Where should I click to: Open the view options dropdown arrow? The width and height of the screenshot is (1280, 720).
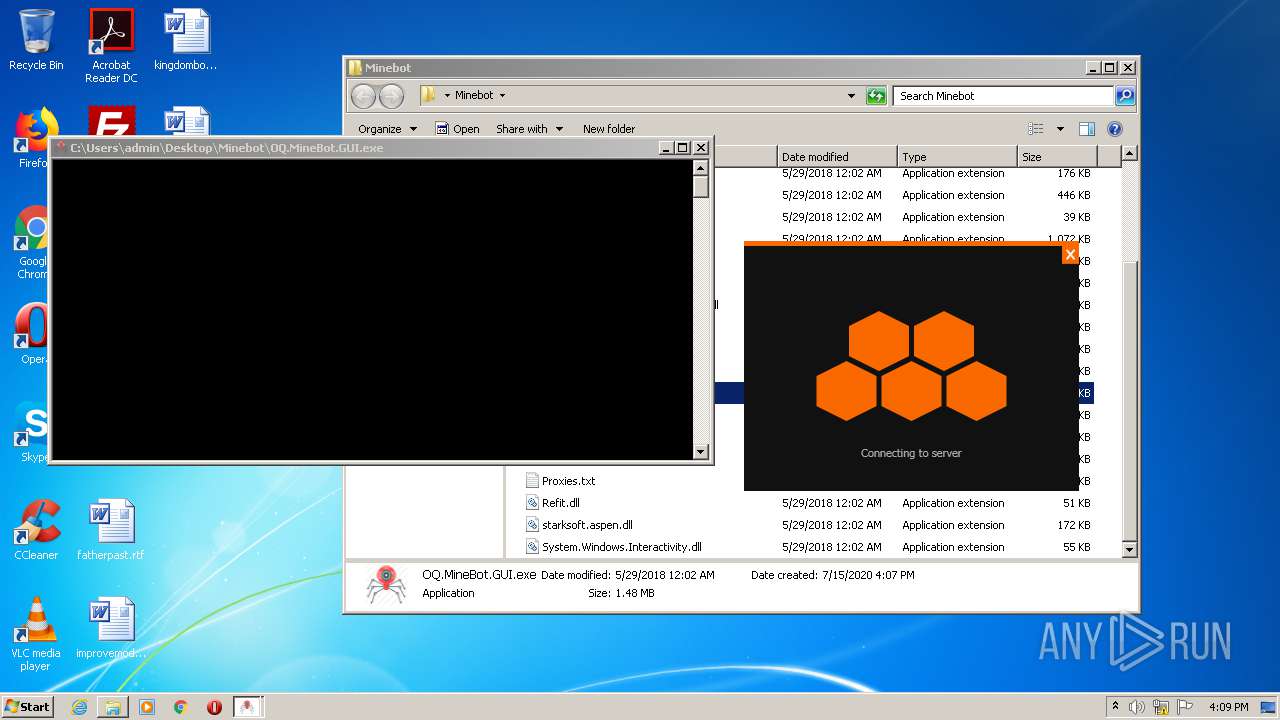1060,129
